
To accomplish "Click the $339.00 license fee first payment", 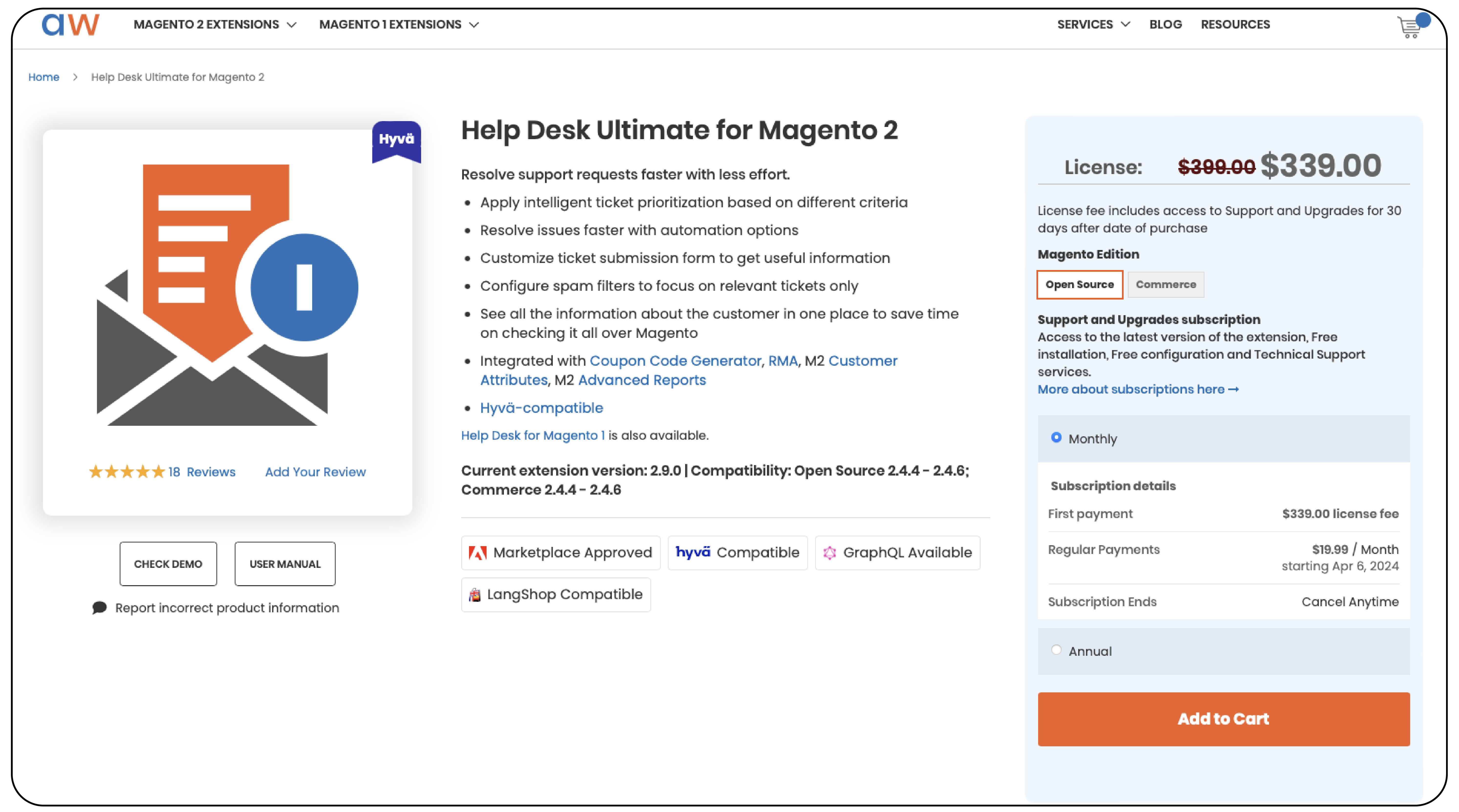I will point(1340,514).
